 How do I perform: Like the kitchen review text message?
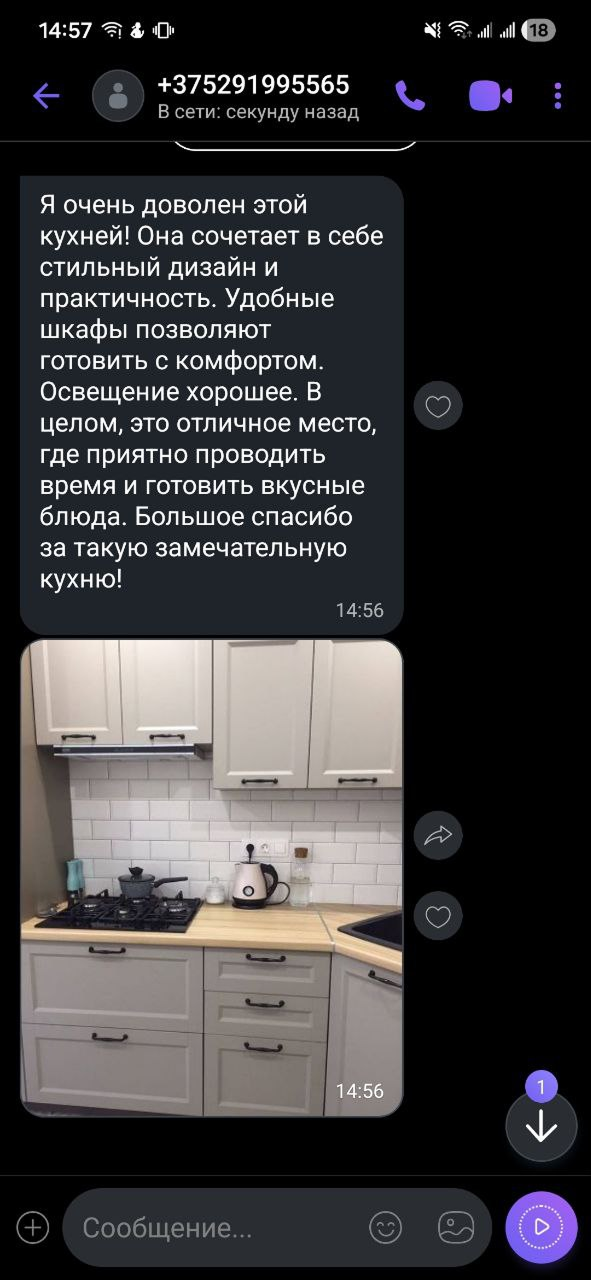click(x=438, y=406)
